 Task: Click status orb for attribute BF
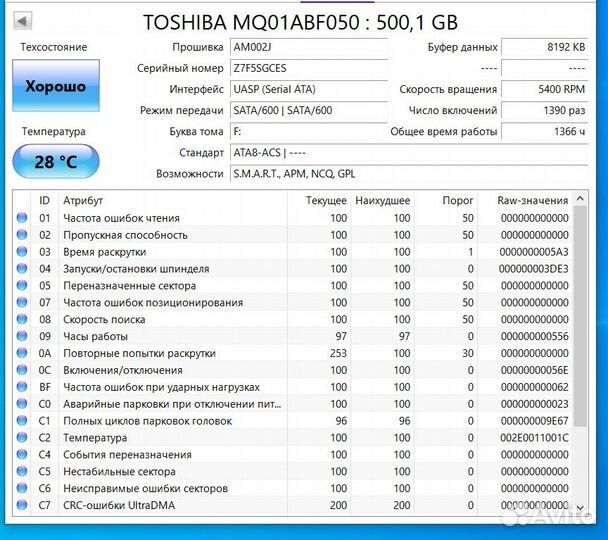(22, 387)
